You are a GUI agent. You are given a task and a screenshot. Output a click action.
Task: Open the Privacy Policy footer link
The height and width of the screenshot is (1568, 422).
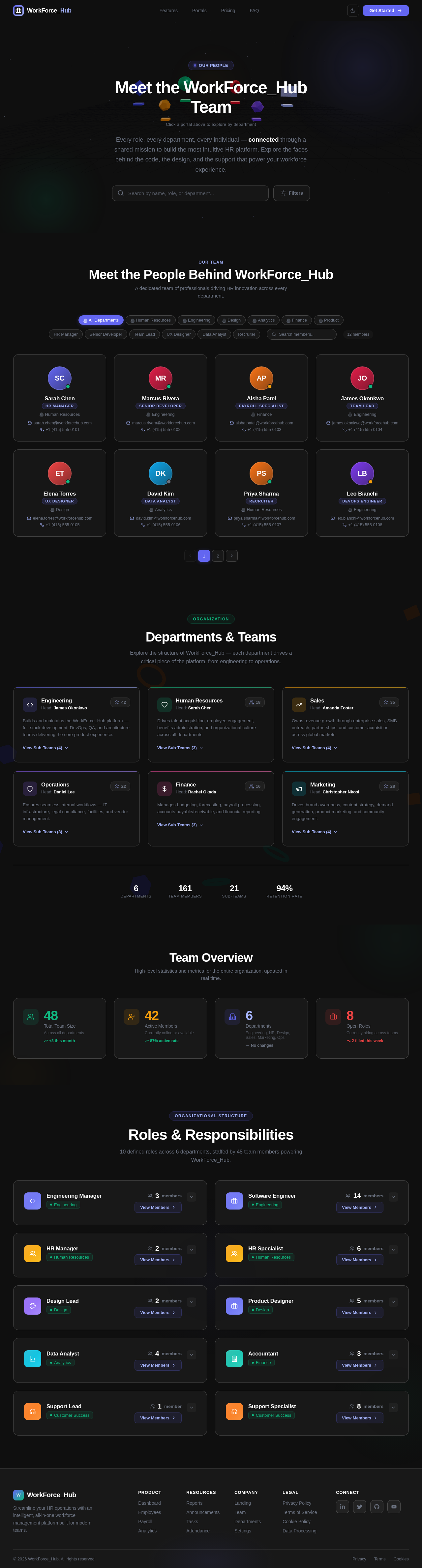[x=297, y=1503]
